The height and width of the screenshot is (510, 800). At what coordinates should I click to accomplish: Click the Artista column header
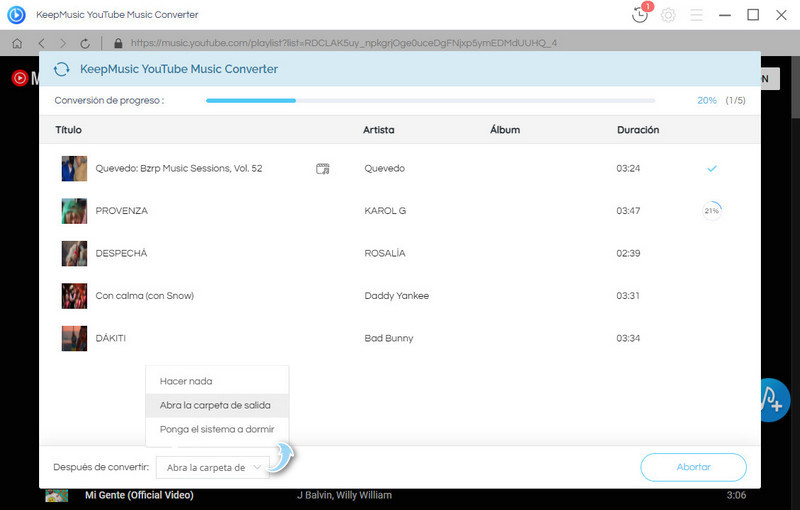coord(379,130)
